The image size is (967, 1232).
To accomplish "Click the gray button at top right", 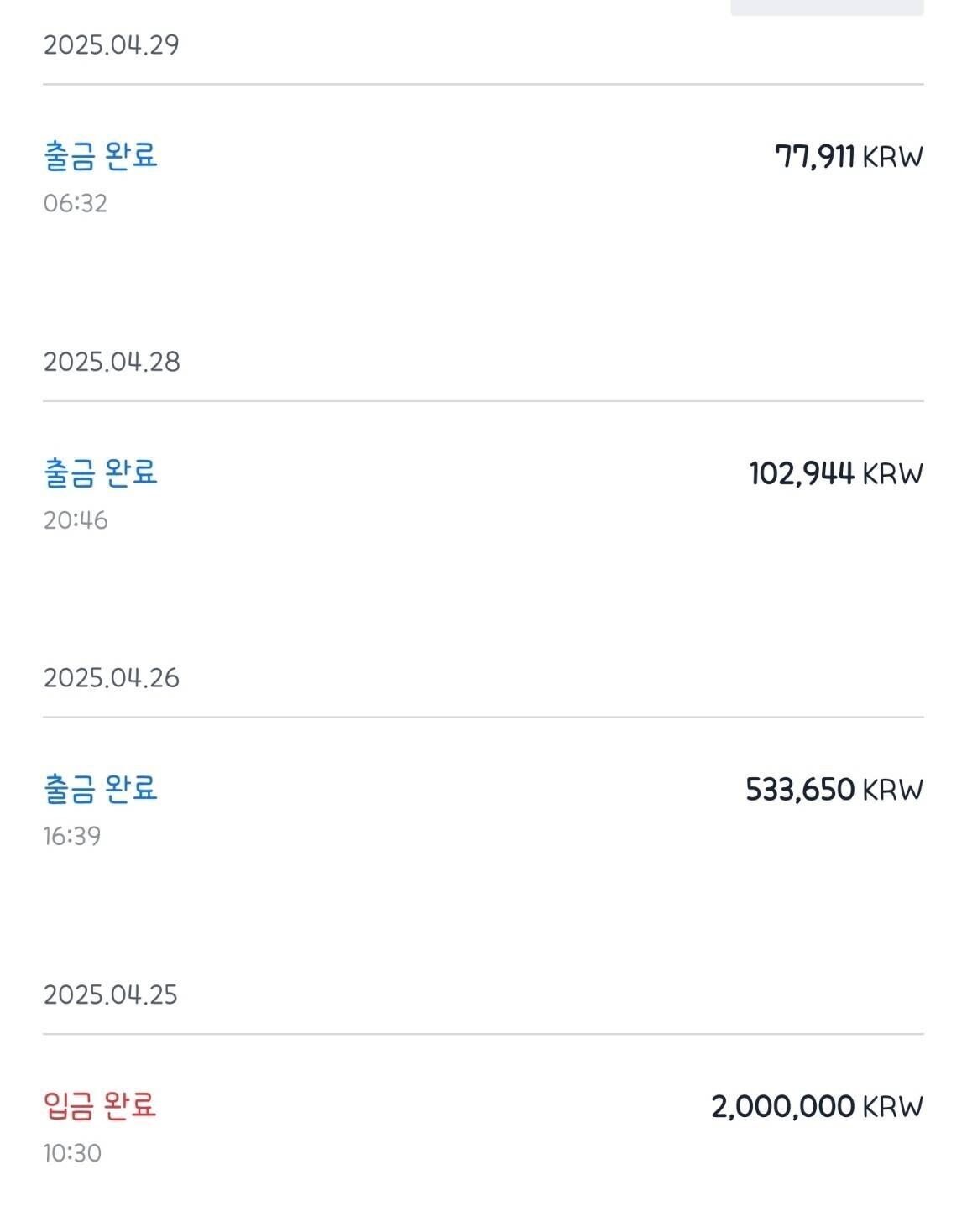I will coord(827,7).
